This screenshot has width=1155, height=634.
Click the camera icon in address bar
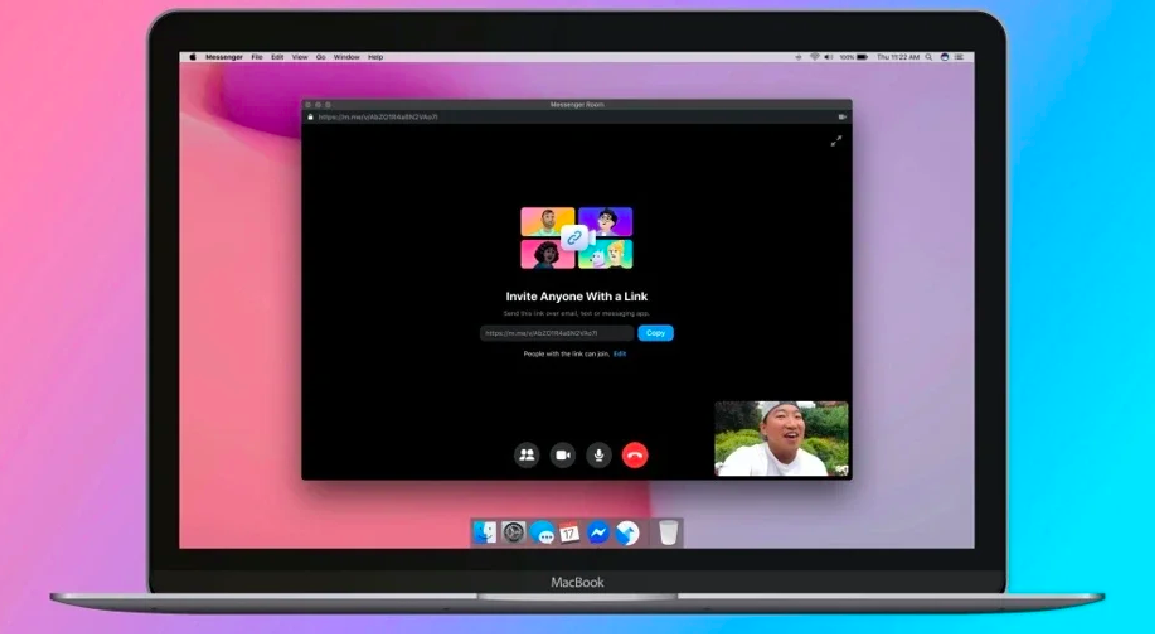pyautogui.click(x=842, y=117)
